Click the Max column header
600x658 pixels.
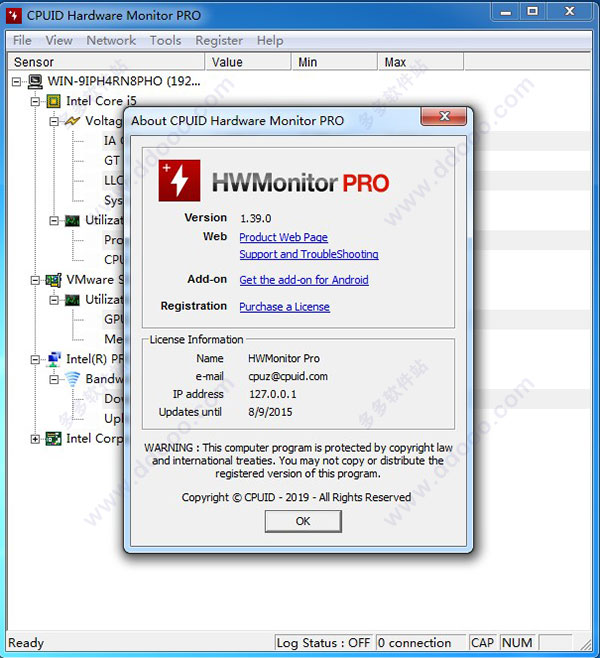point(421,62)
